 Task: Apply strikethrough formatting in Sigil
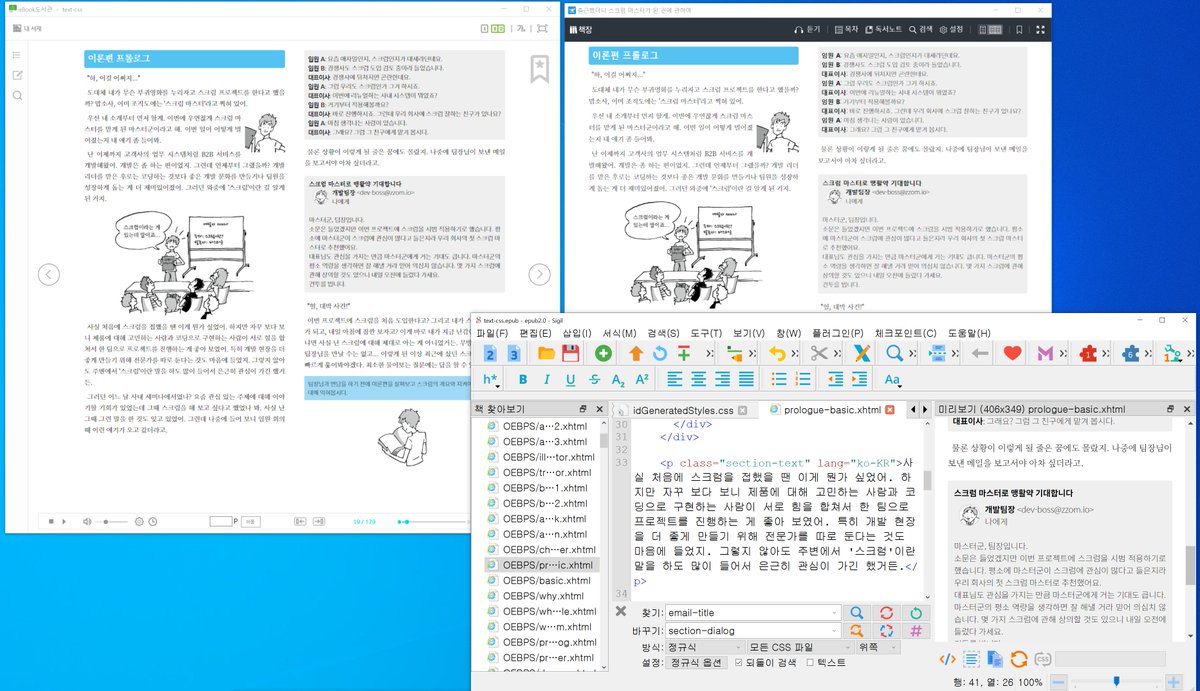(595, 379)
